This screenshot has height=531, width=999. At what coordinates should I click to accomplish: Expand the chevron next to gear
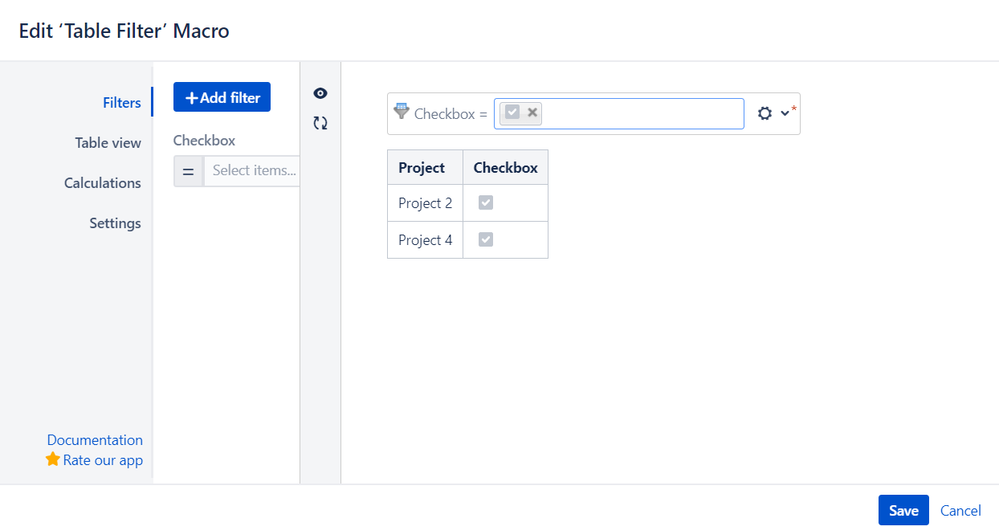(784, 113)
